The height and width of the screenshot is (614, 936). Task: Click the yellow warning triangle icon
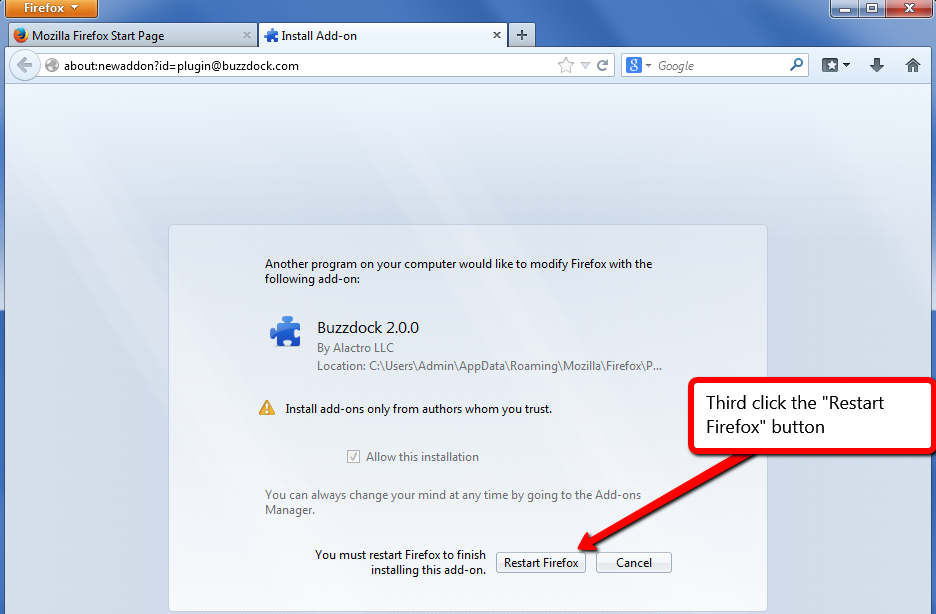pos(267,408)
